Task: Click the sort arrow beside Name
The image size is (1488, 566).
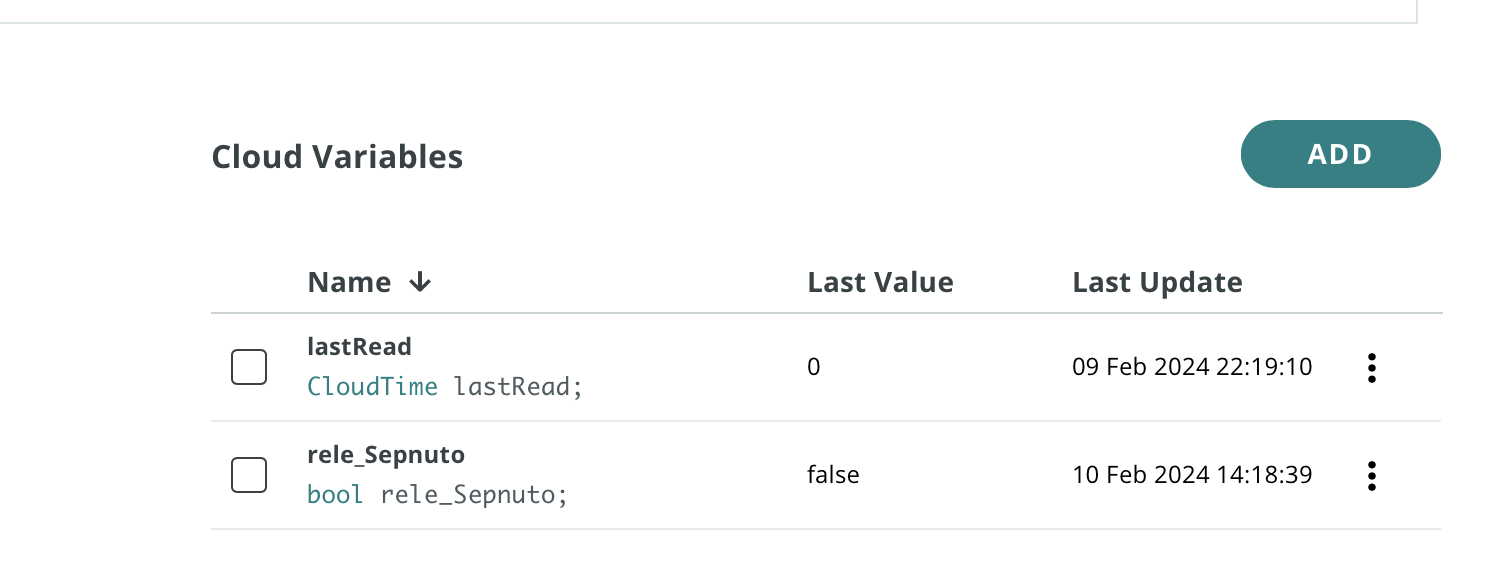Action: 420,283
